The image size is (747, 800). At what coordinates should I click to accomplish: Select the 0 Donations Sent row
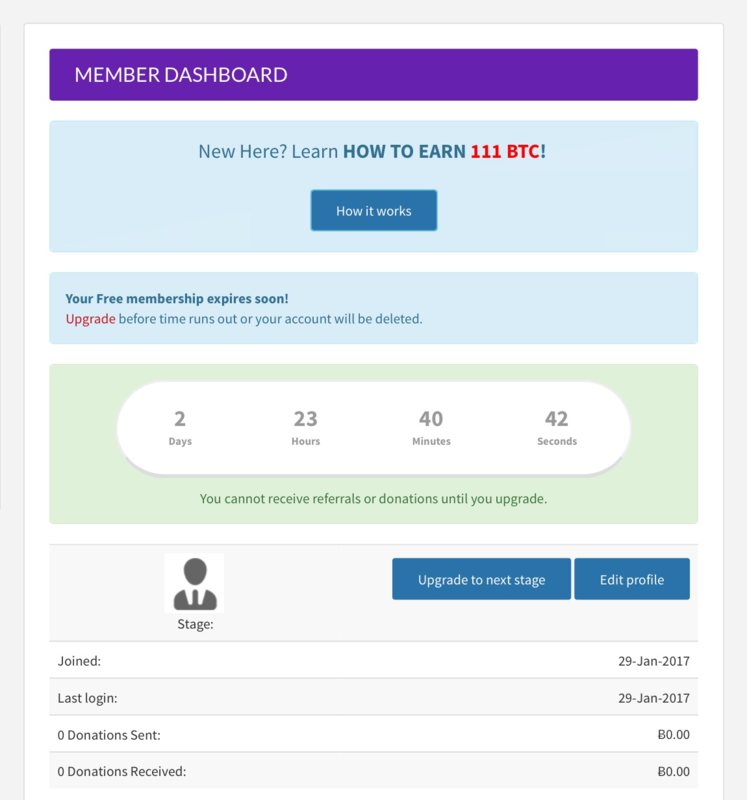coord(374,734)
